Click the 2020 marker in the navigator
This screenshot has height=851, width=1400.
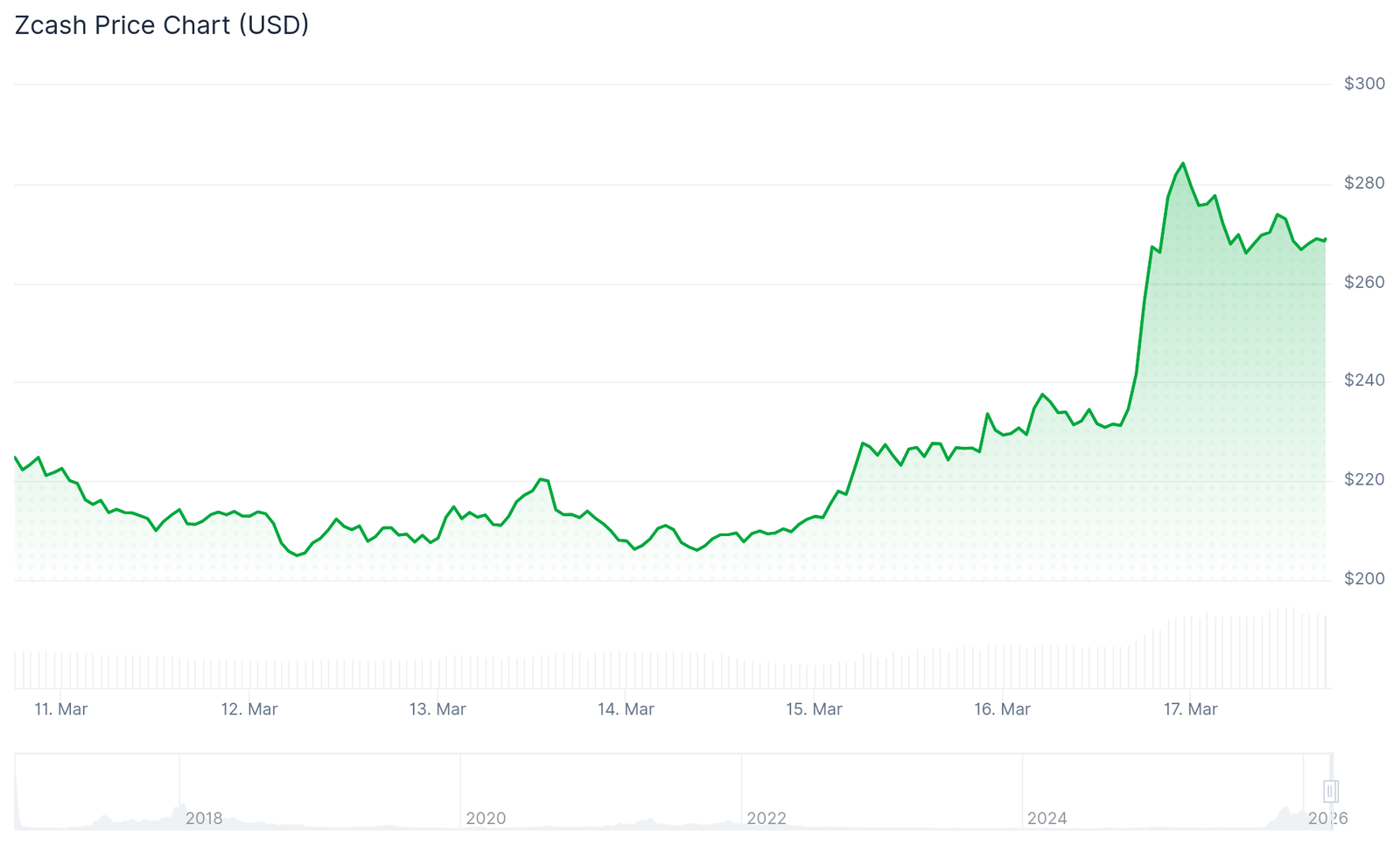click(x=486, y=819)
